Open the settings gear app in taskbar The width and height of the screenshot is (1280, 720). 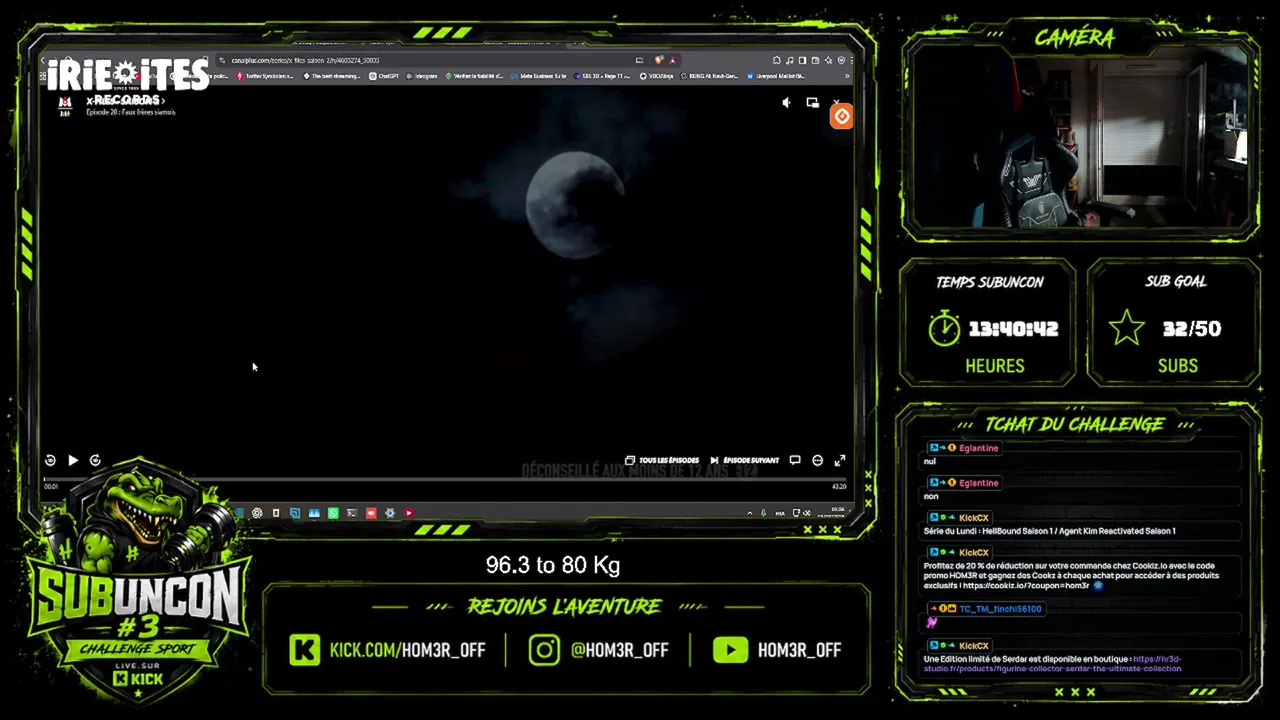coord(390,513)
